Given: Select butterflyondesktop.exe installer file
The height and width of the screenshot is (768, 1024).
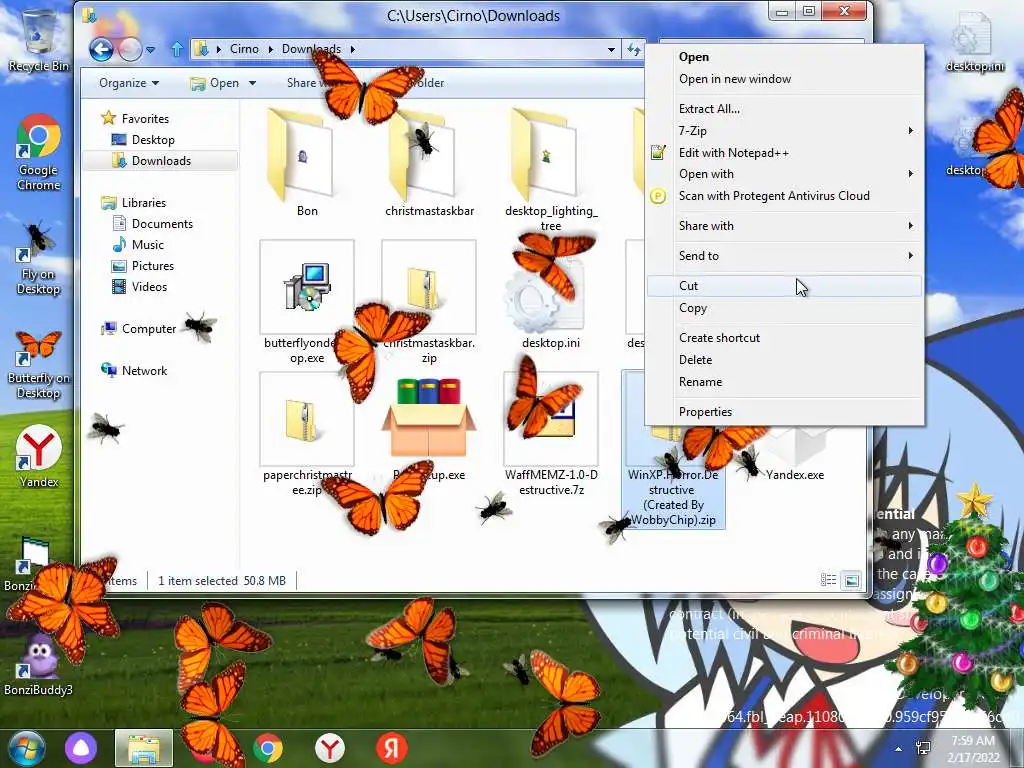Looking at the screenshot, I should pos(307,302).
